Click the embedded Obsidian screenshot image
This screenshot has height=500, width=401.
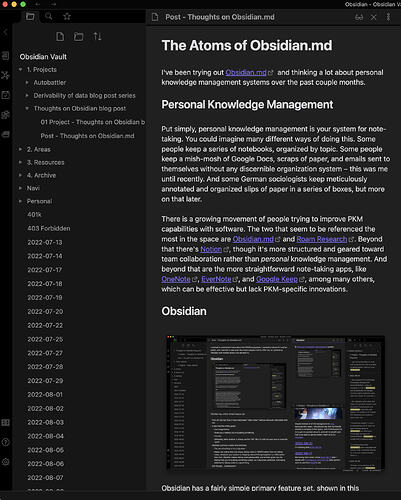(x=275, y=403)
